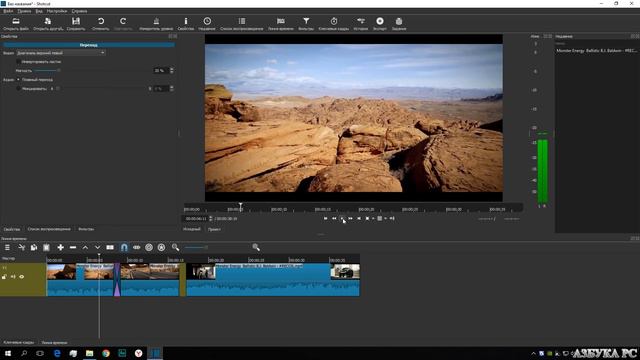Viewport: 640px width, 360px height.
Task: Copy clip using timeline copy icon
Action: point(34,247)
